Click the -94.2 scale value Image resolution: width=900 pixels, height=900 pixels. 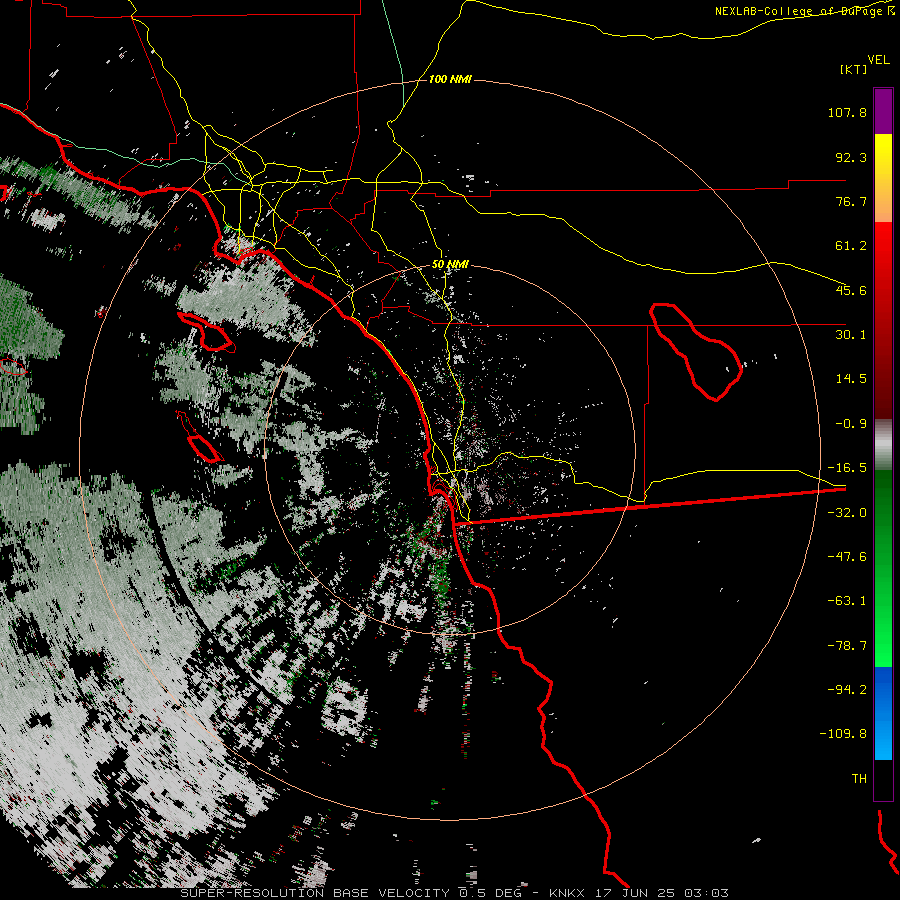[x=847, y=689]
